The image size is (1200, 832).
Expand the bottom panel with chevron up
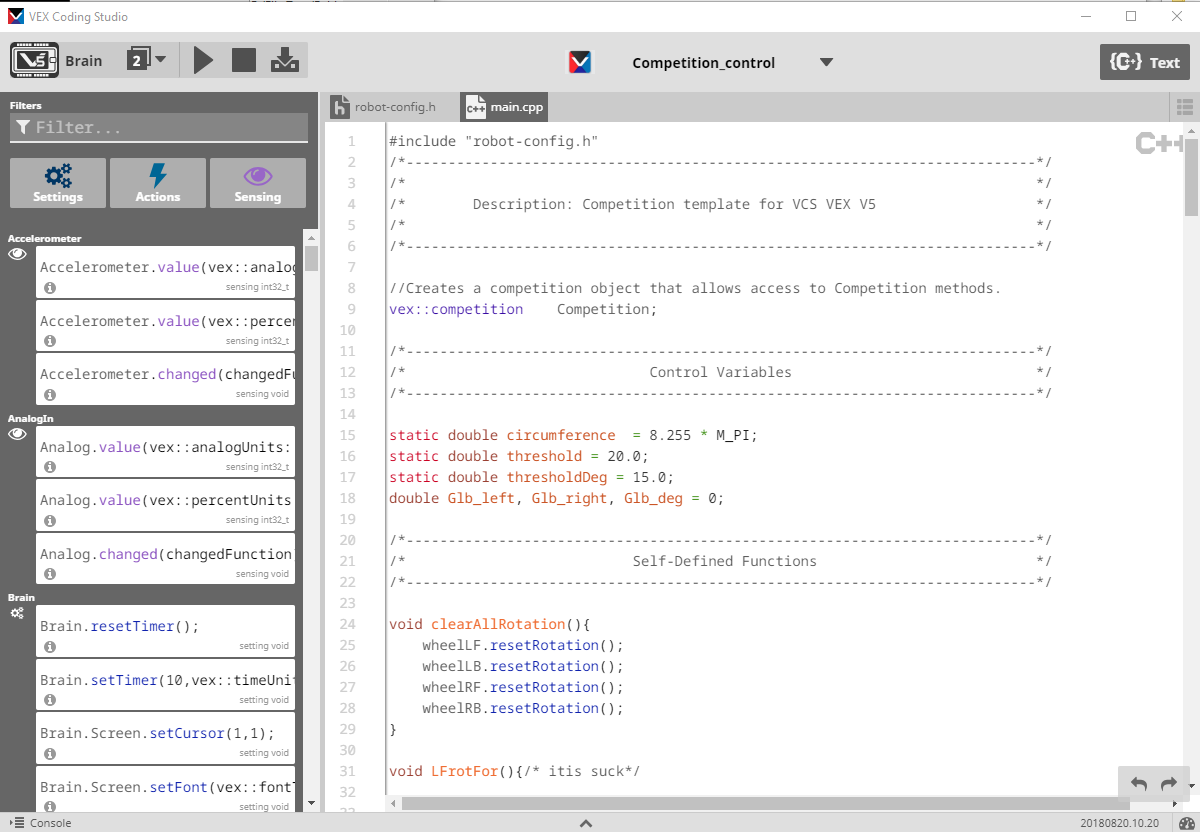point(586,823)
